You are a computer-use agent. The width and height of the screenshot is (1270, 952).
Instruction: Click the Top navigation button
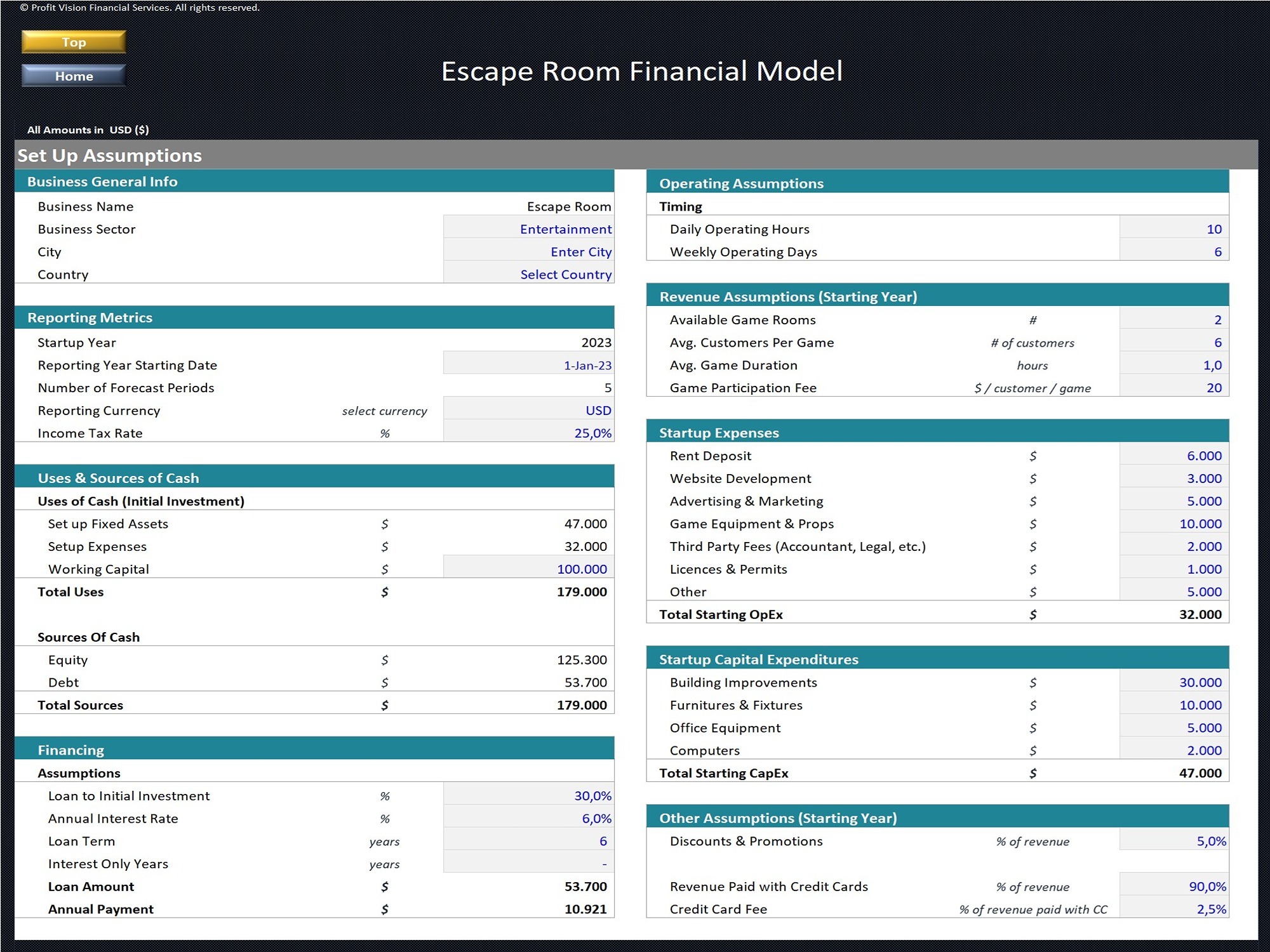(x=73, y=42)
